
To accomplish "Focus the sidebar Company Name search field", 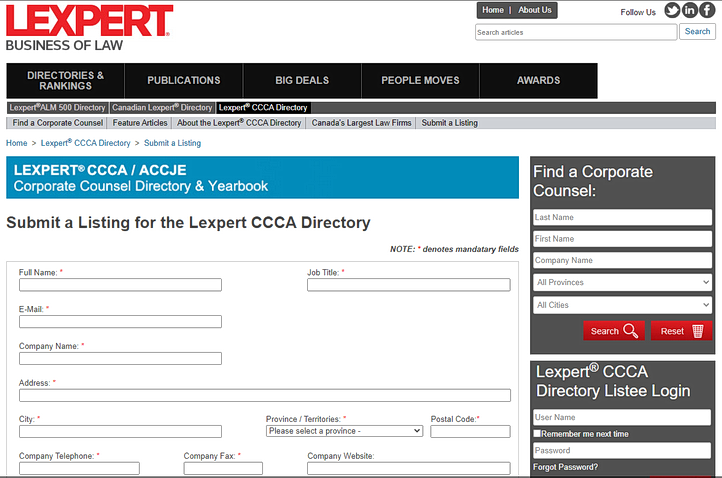I will click(623, 261).
